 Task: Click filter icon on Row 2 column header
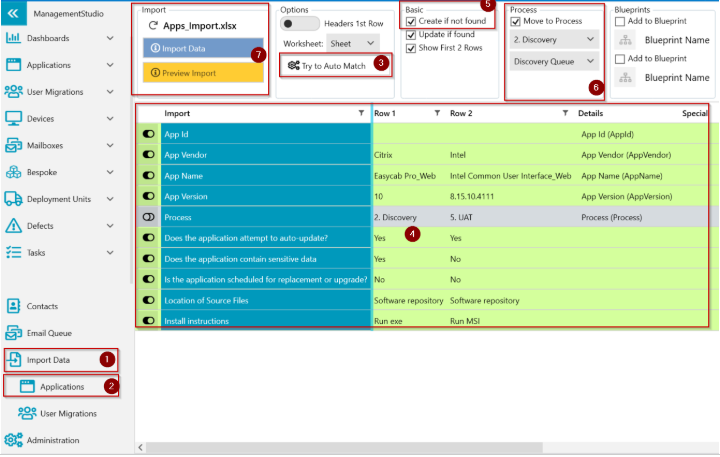(565, 113)
